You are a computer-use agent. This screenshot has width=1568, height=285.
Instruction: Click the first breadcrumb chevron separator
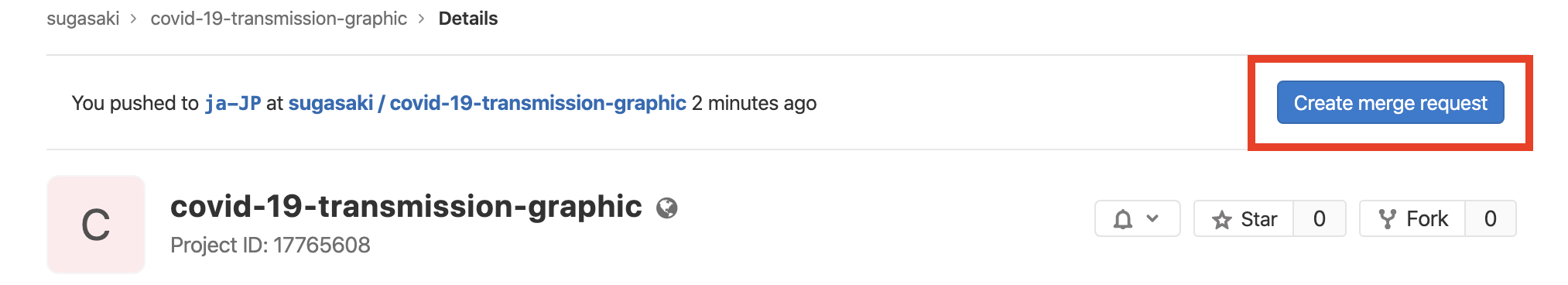click(x=134, y=19)
